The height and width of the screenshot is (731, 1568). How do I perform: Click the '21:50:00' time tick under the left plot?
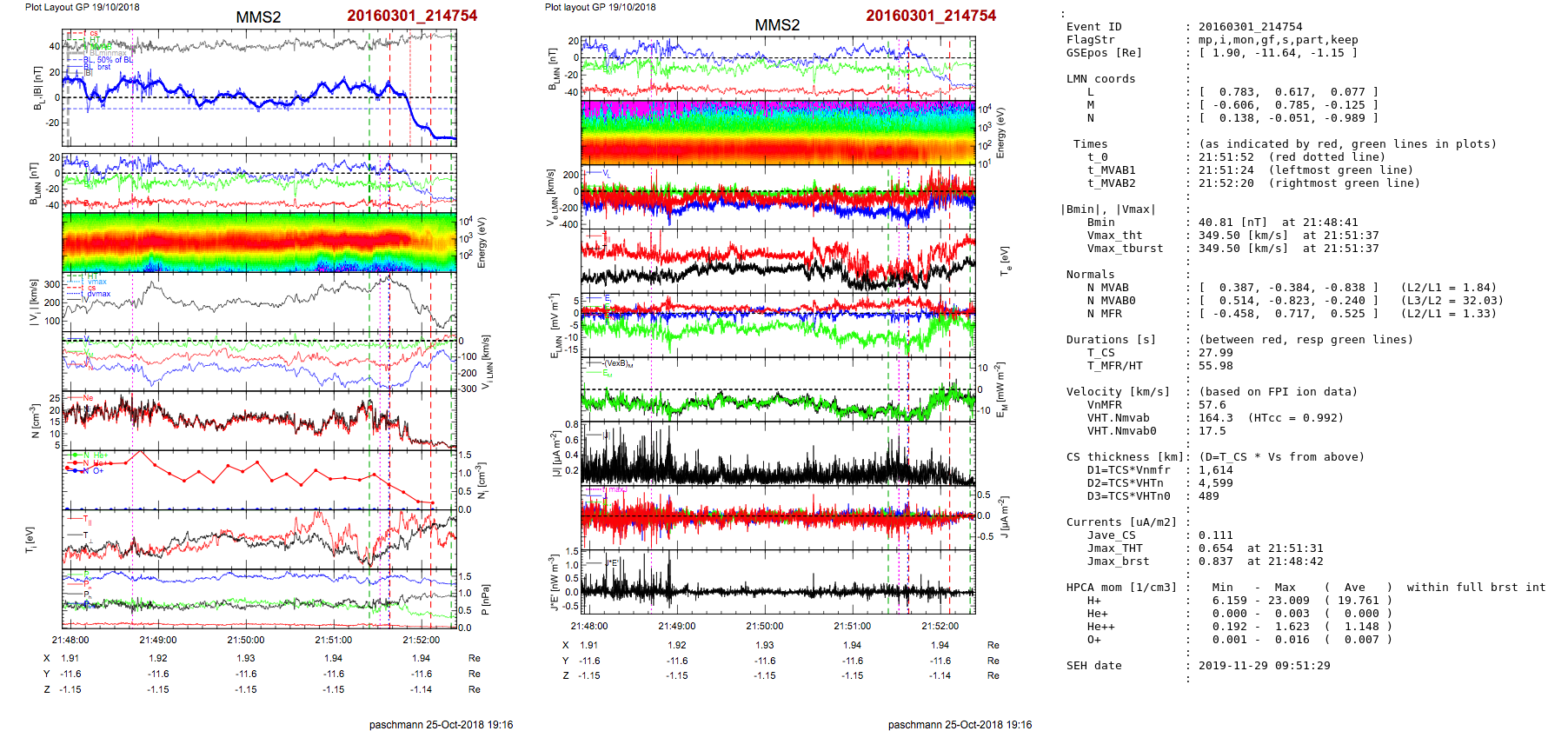246,640
